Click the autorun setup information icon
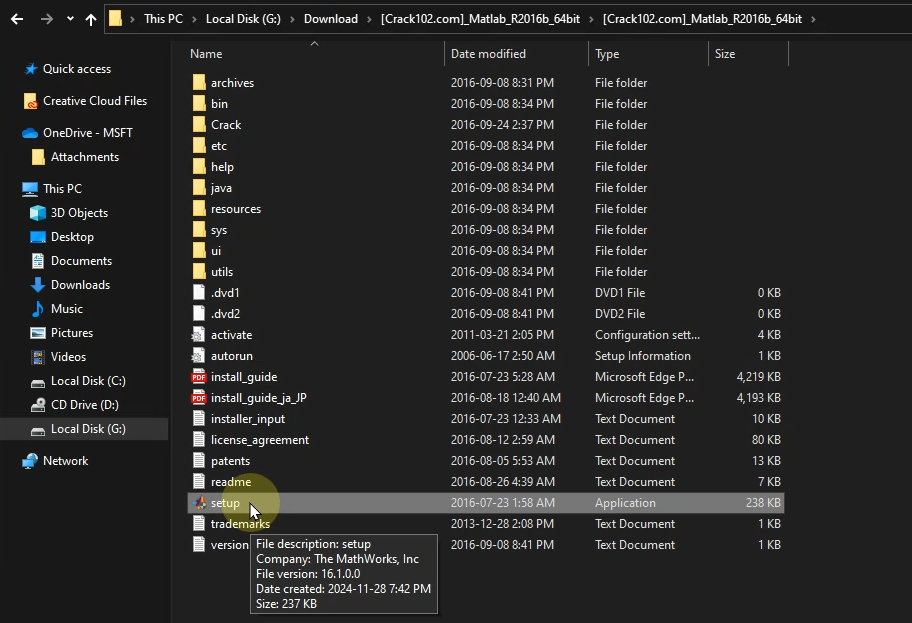This screenshot has width=912, height=623. pyautogui.click(x=199, y=356)
